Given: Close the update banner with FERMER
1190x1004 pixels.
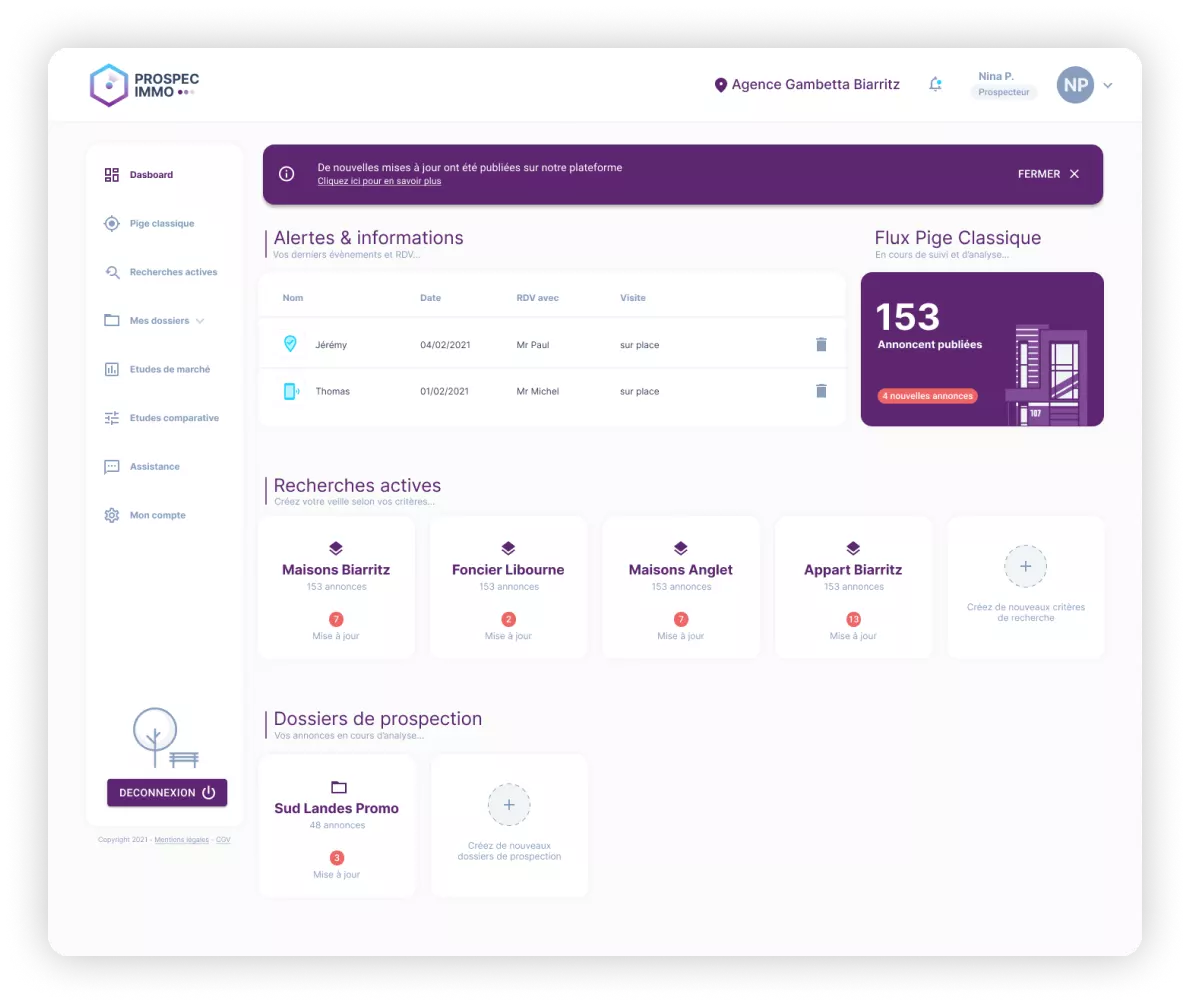Looking at the screenshot, I should point(1048,174).
